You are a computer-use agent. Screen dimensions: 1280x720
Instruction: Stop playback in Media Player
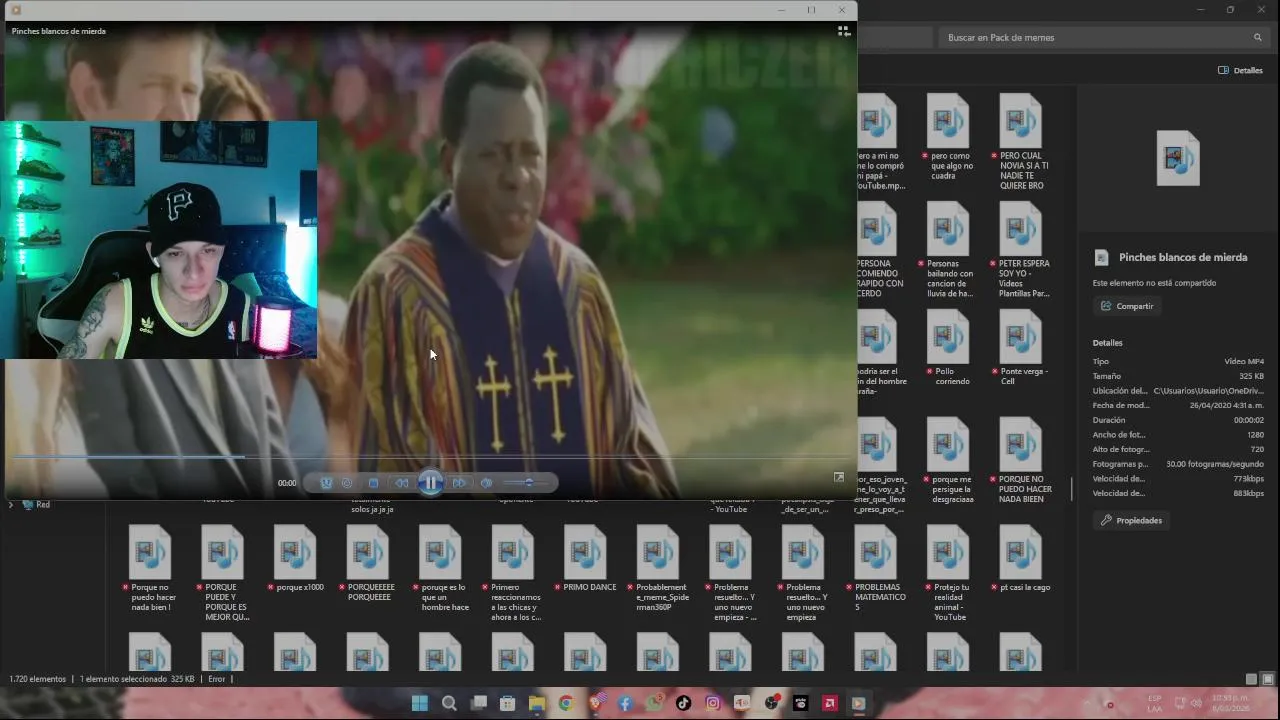(373, 483)
